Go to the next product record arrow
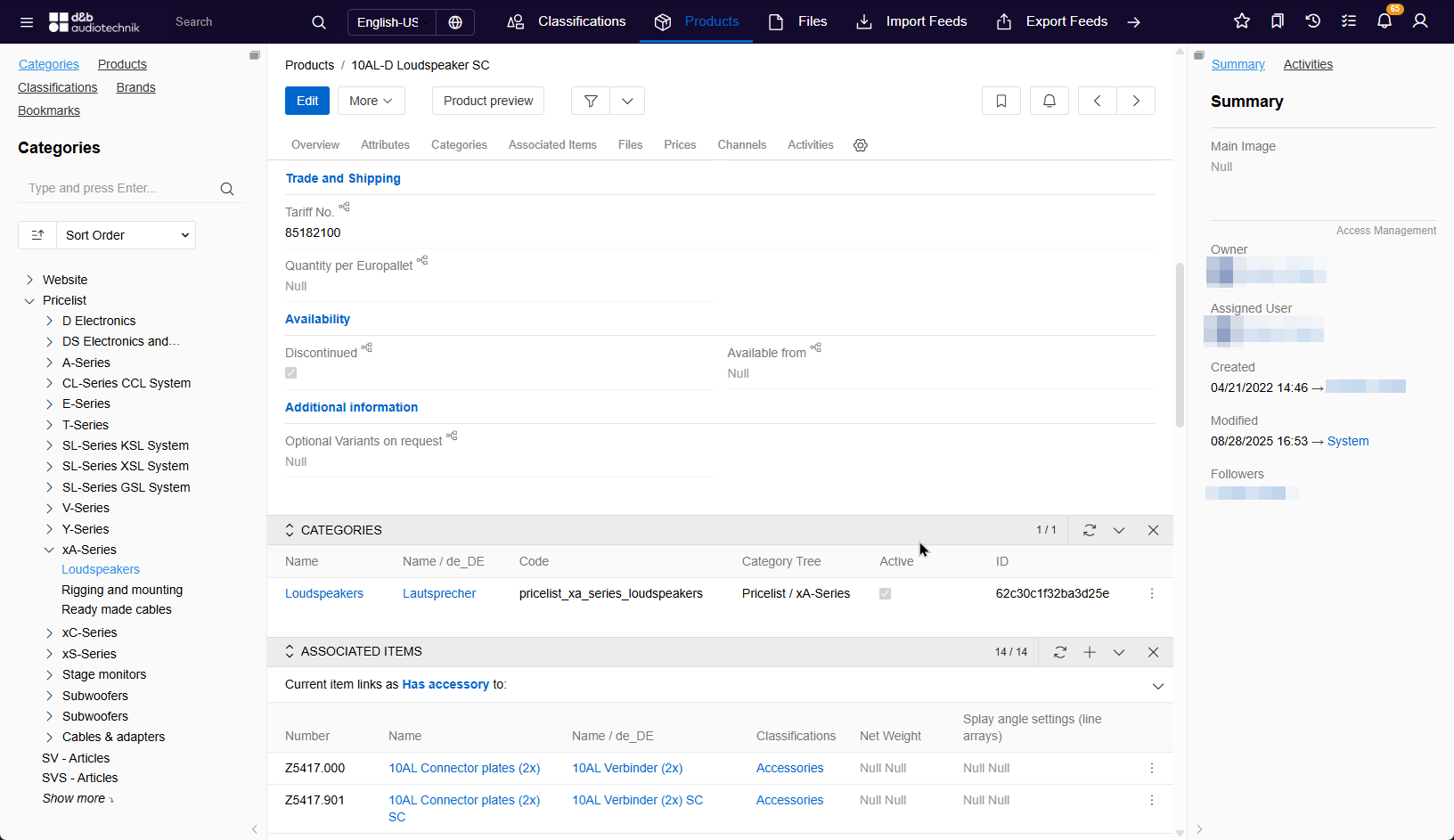 click(1136, 101)
